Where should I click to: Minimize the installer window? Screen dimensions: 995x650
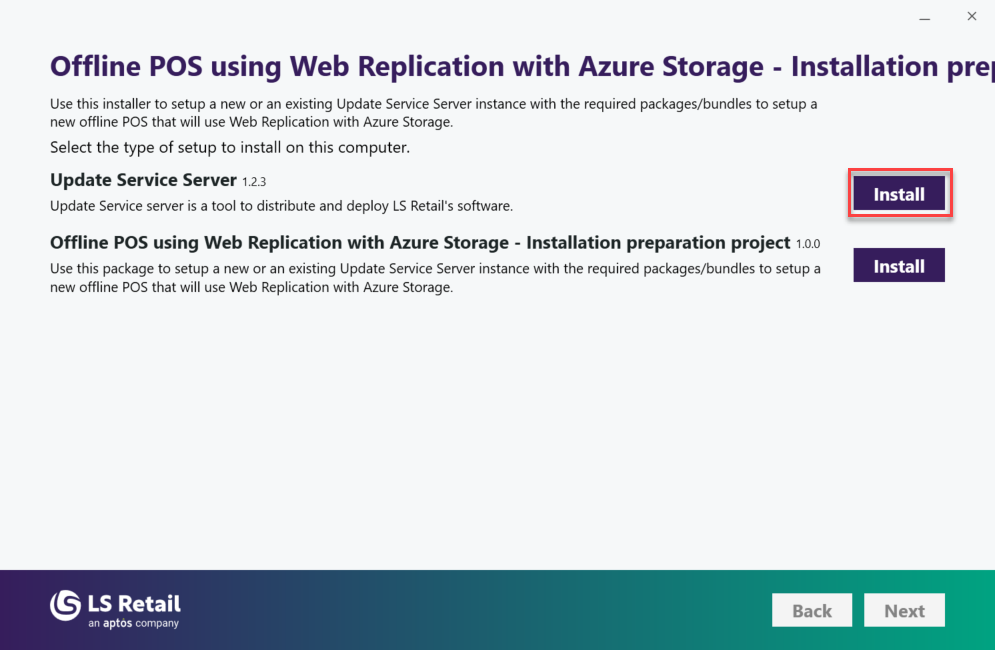[x=925, y=17]
